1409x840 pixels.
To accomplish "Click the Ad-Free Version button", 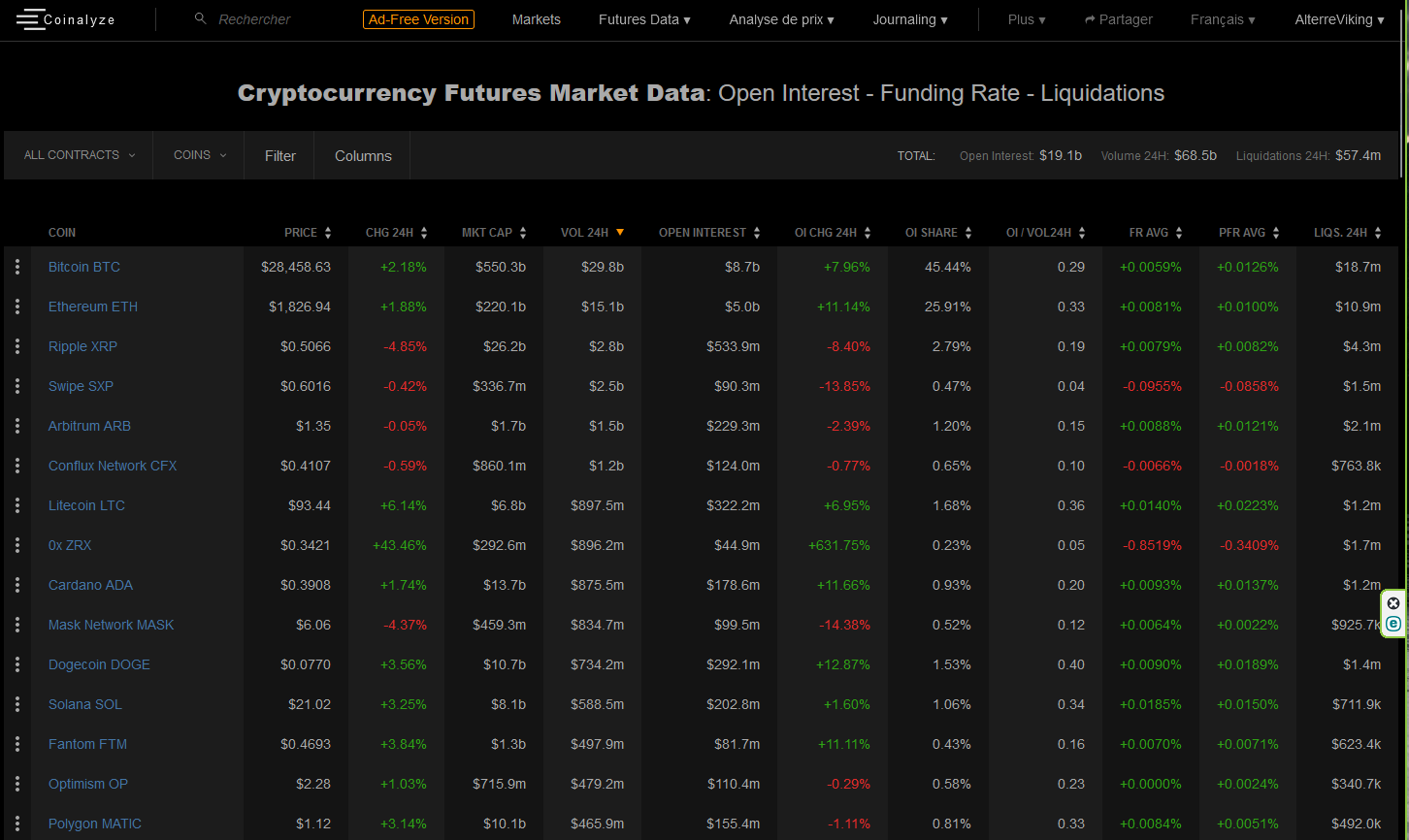I will 419,19.
